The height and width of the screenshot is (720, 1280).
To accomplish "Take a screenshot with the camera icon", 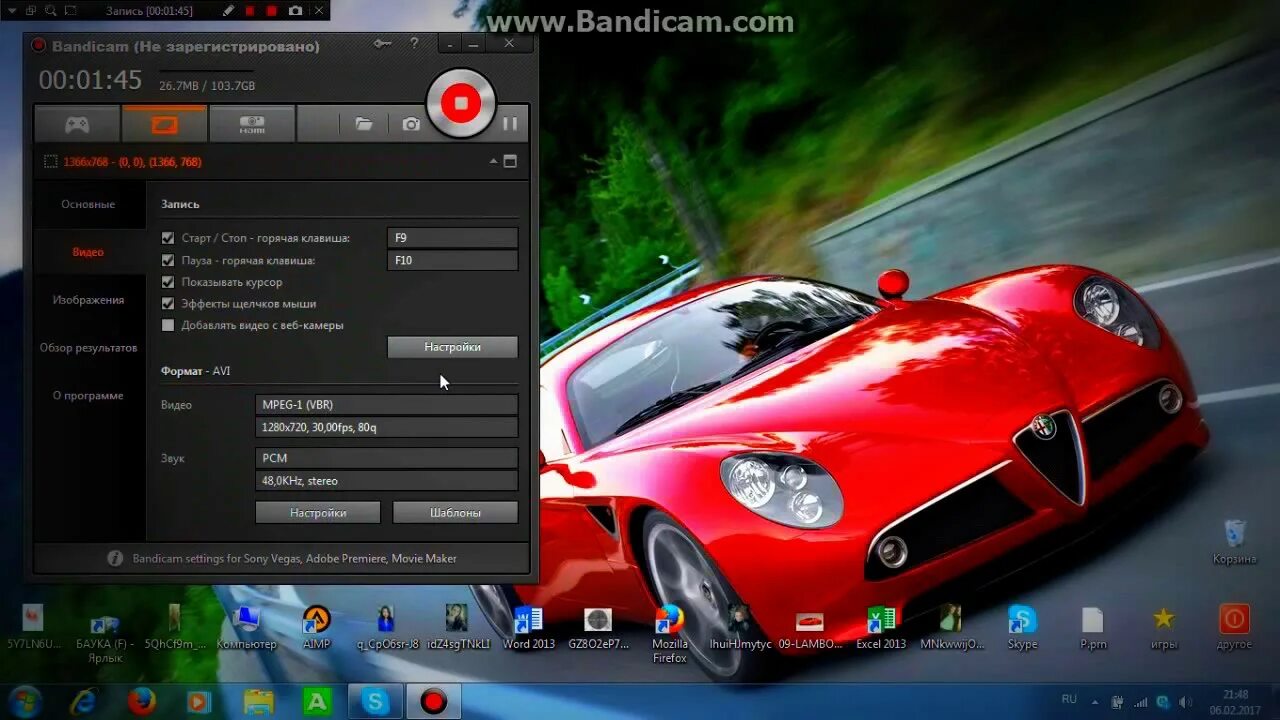I will pyautogui.click(x=410, y=123).
